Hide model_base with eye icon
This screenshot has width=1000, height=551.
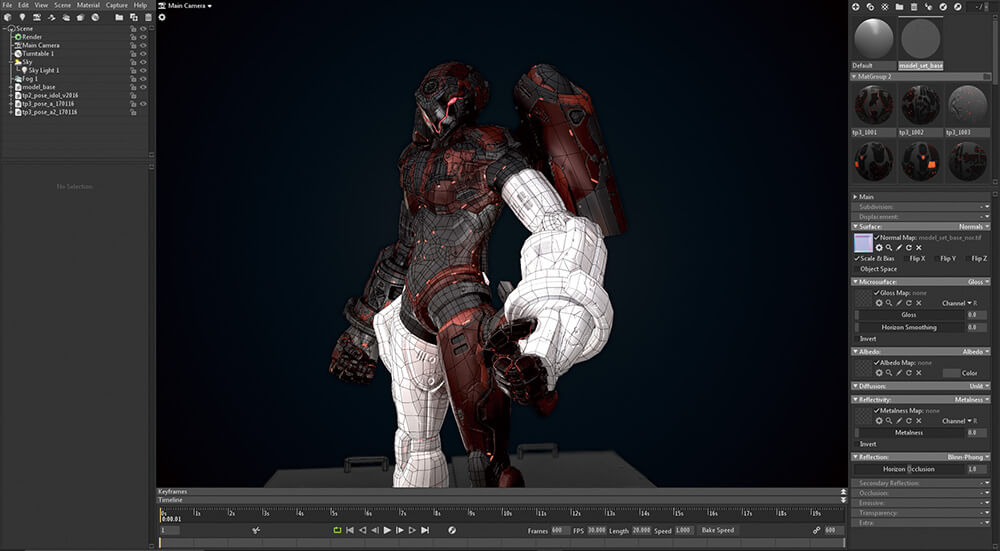pyautogui.click(x=143, y=87)
